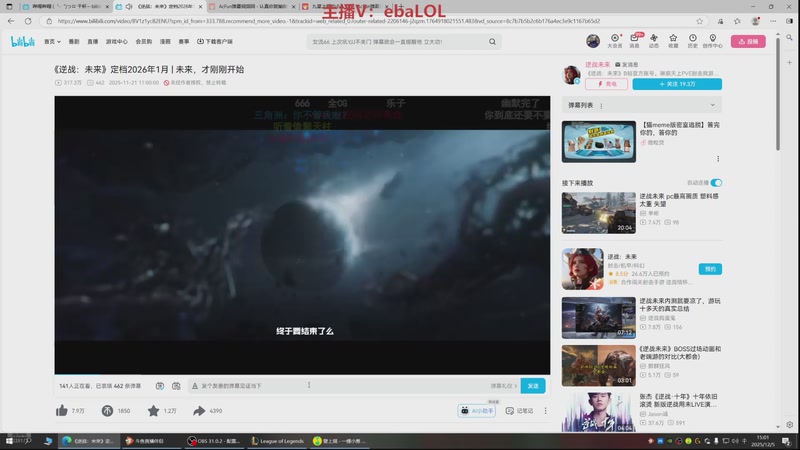The height and width of the screenshot is (450, 800).
Task: Open the 大会员 icon
Action: point(615,41)
